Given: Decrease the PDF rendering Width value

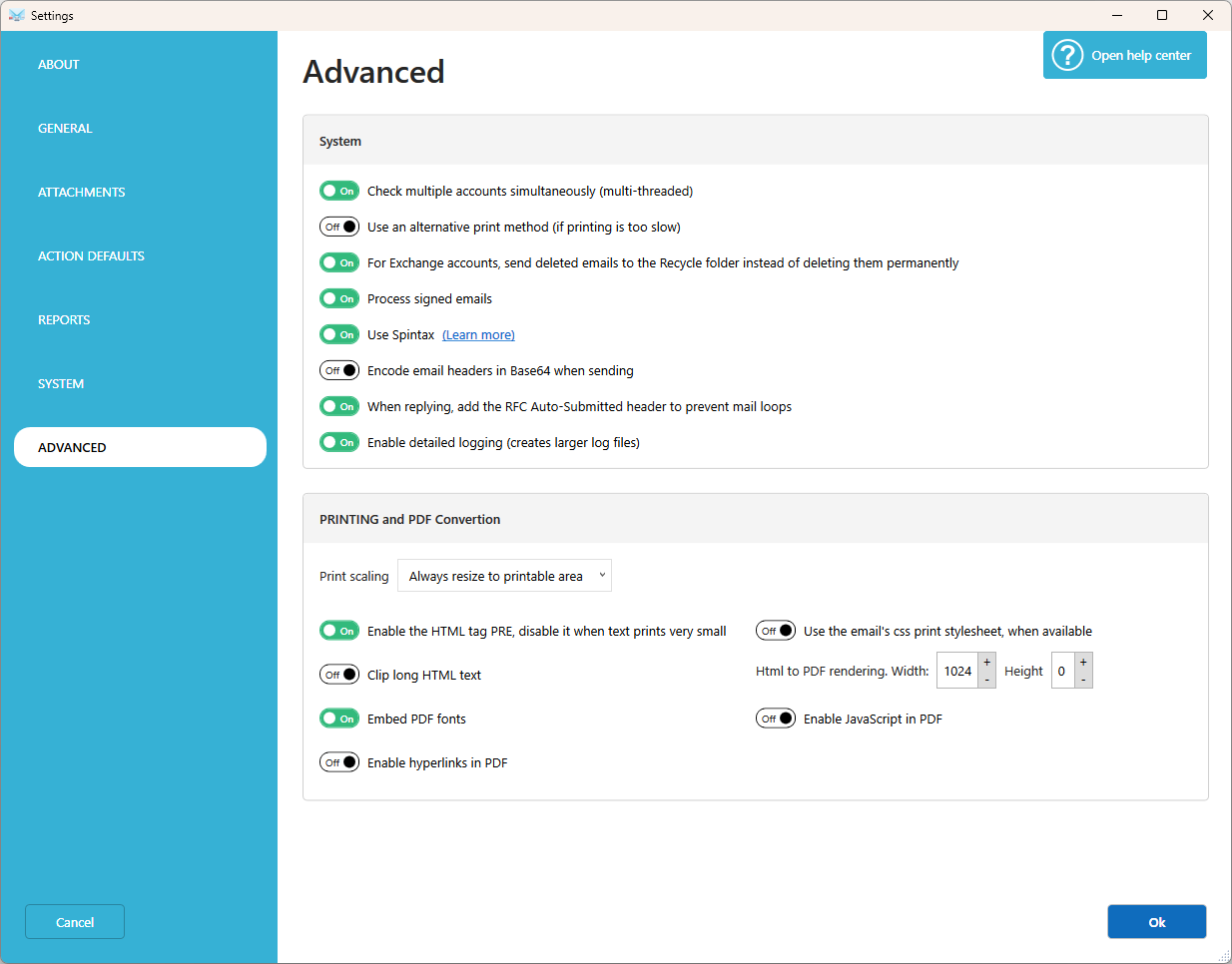Looking at the screenshot, I should (987, 681).
